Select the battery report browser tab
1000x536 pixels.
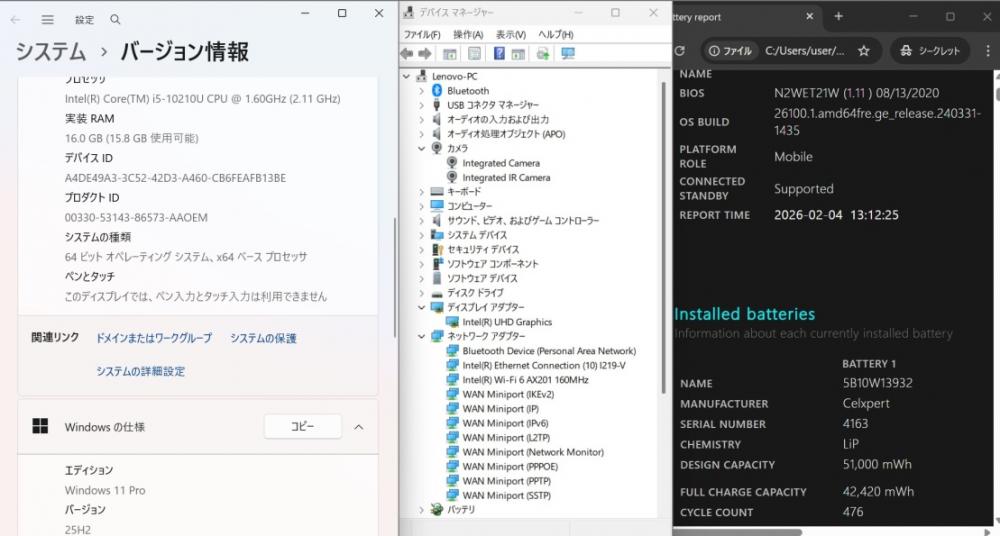740,17
